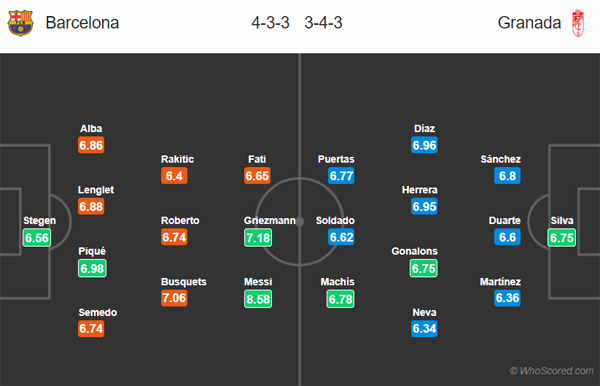600x386 pixels.
Task: Click Neva's 6.34 rating badge
Action: (424, 329)
